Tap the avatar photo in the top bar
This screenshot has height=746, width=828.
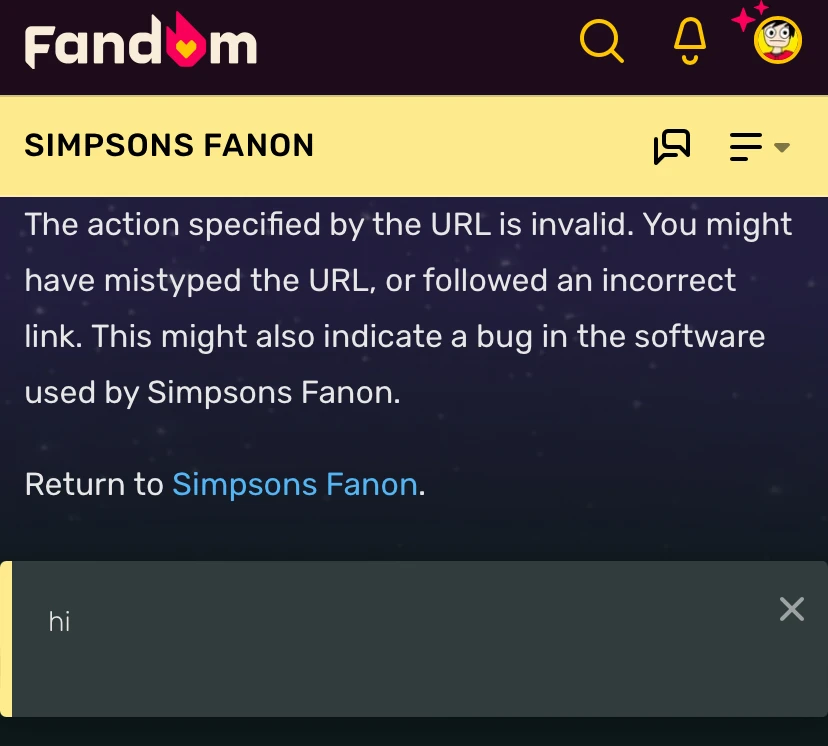pyautogui.click(x=776, y=41)
